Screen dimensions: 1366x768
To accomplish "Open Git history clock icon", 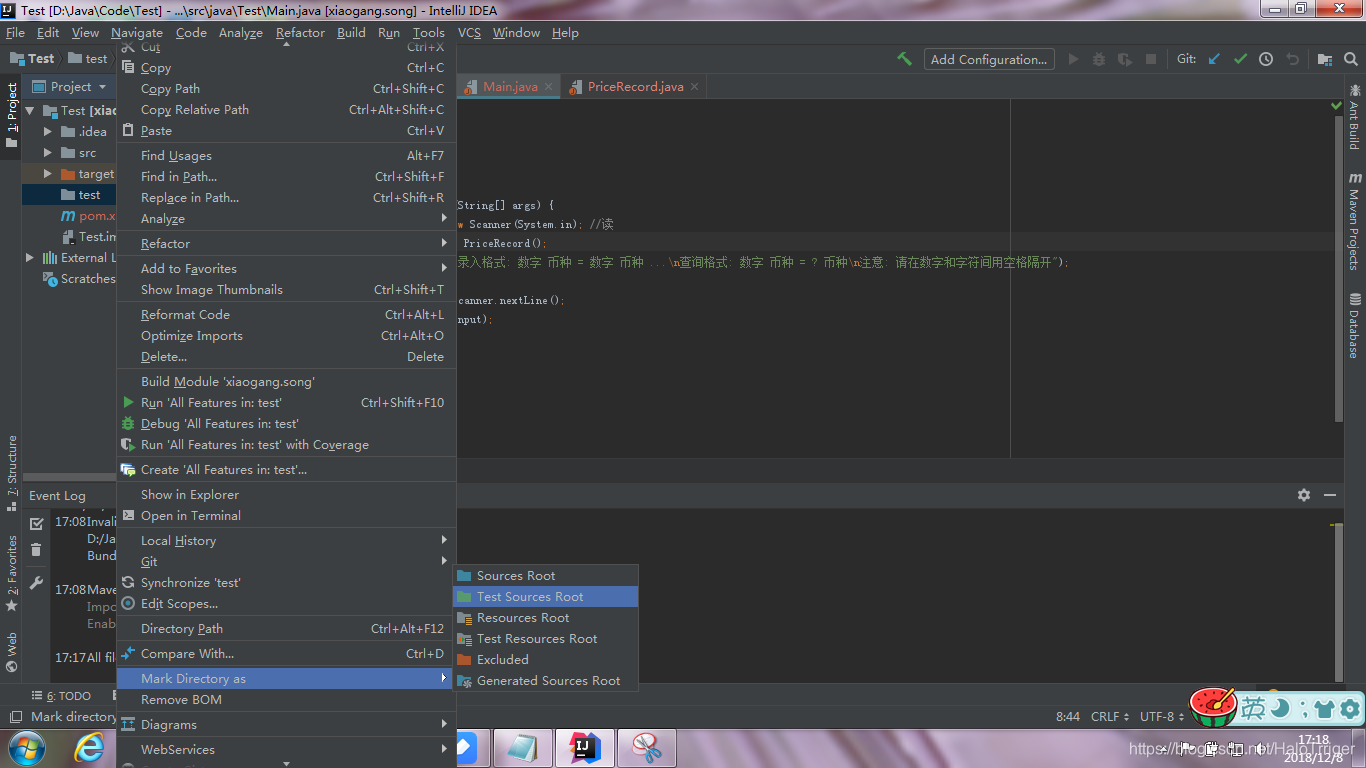I will coord(1266,59).
